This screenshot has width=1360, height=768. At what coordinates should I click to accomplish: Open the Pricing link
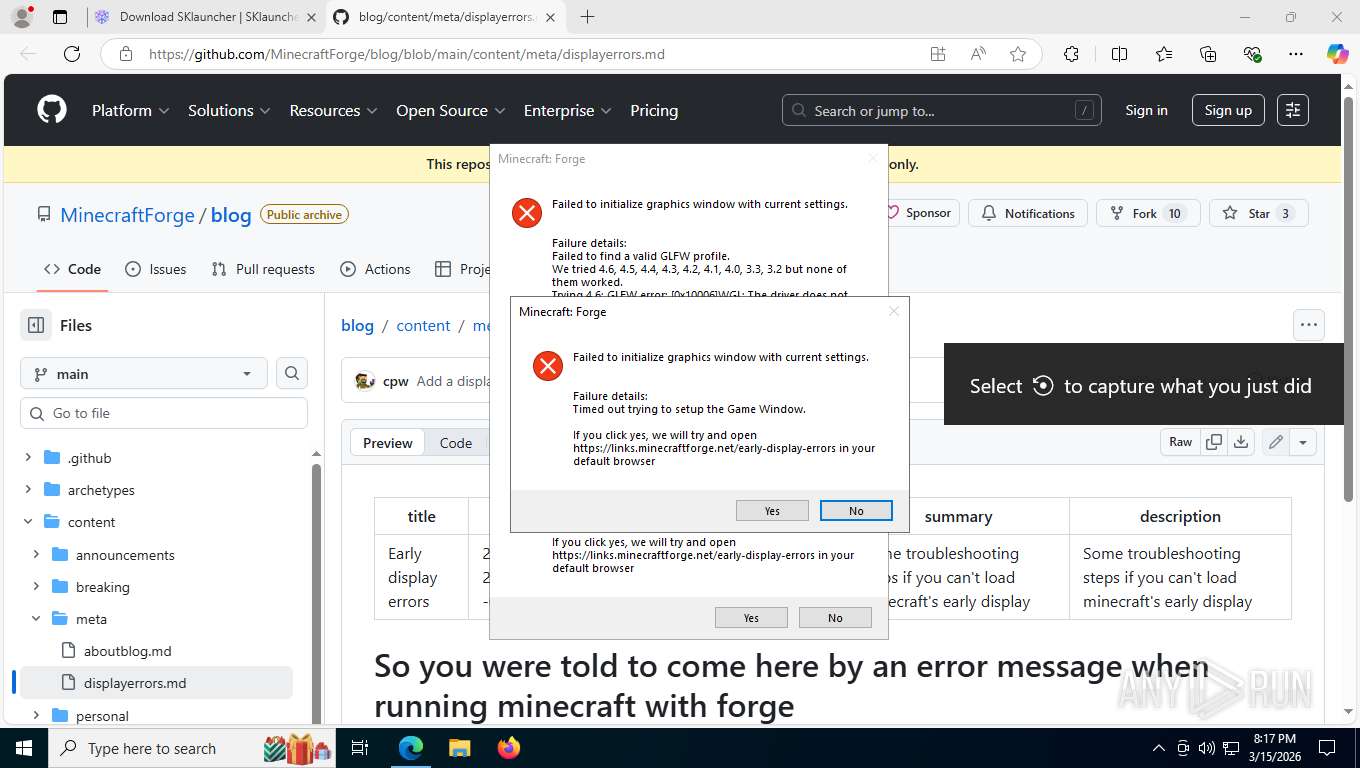(654, 110)
